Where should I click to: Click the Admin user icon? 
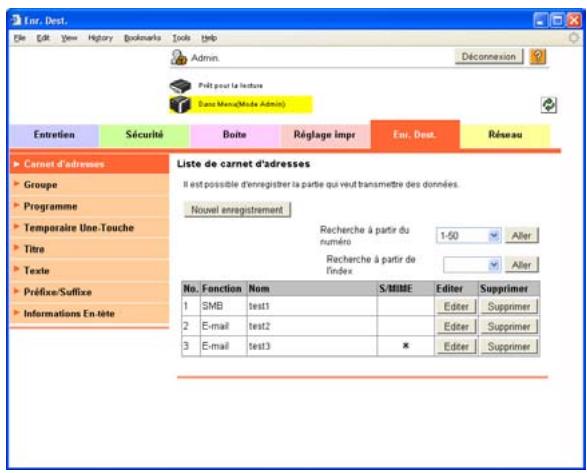pyautogui.click(x=179, y=58)
